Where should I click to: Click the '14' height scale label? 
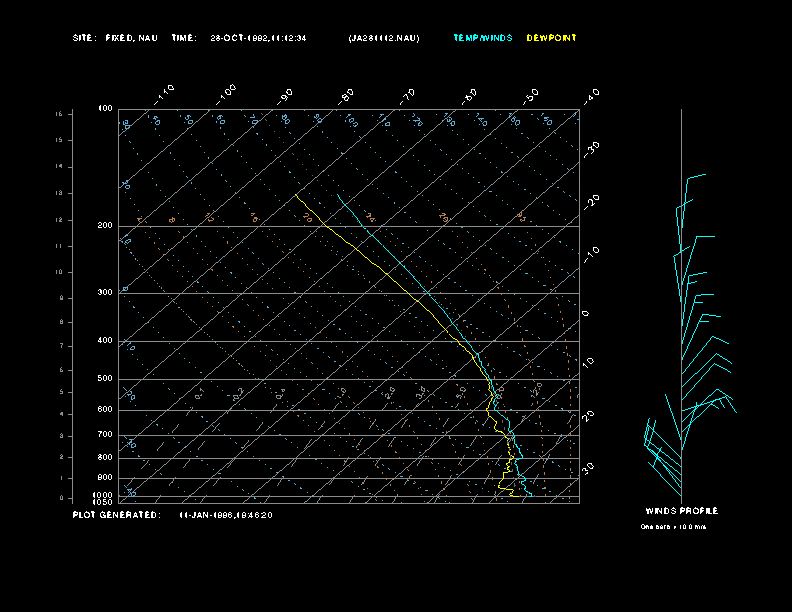[x=59, y=167]
